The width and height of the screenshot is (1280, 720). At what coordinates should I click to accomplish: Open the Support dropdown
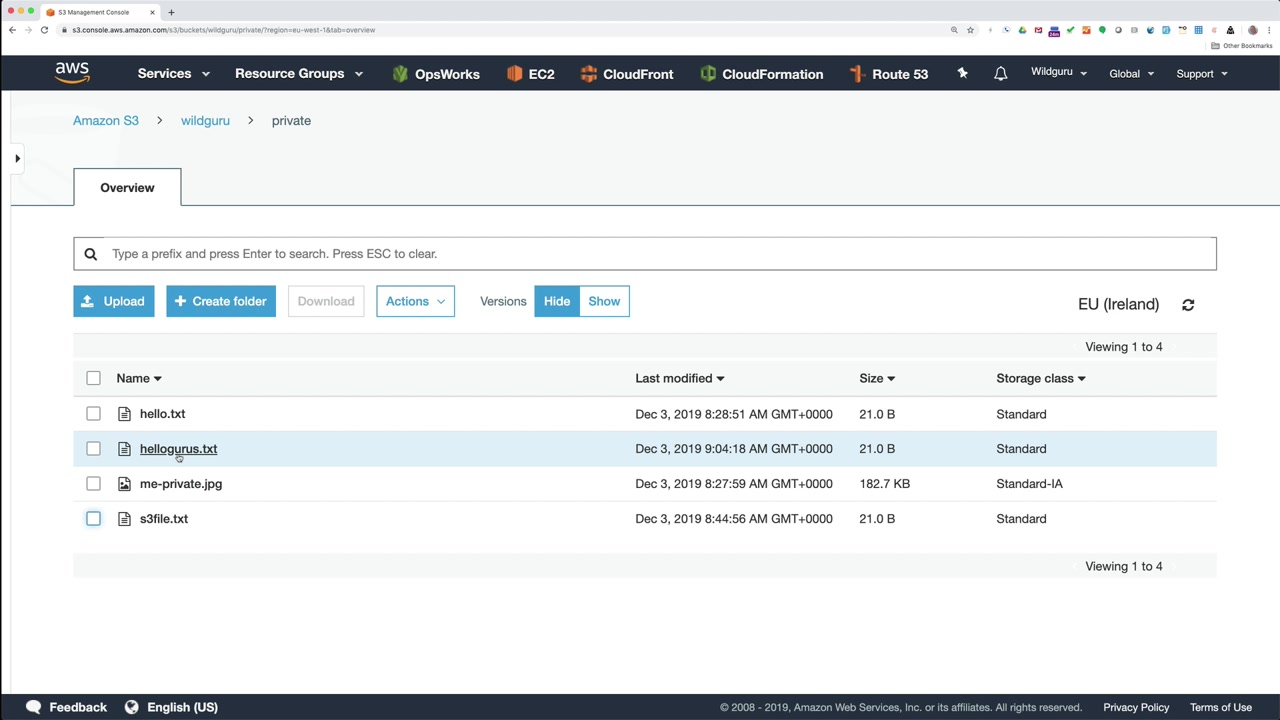(x=1202, y=74)
